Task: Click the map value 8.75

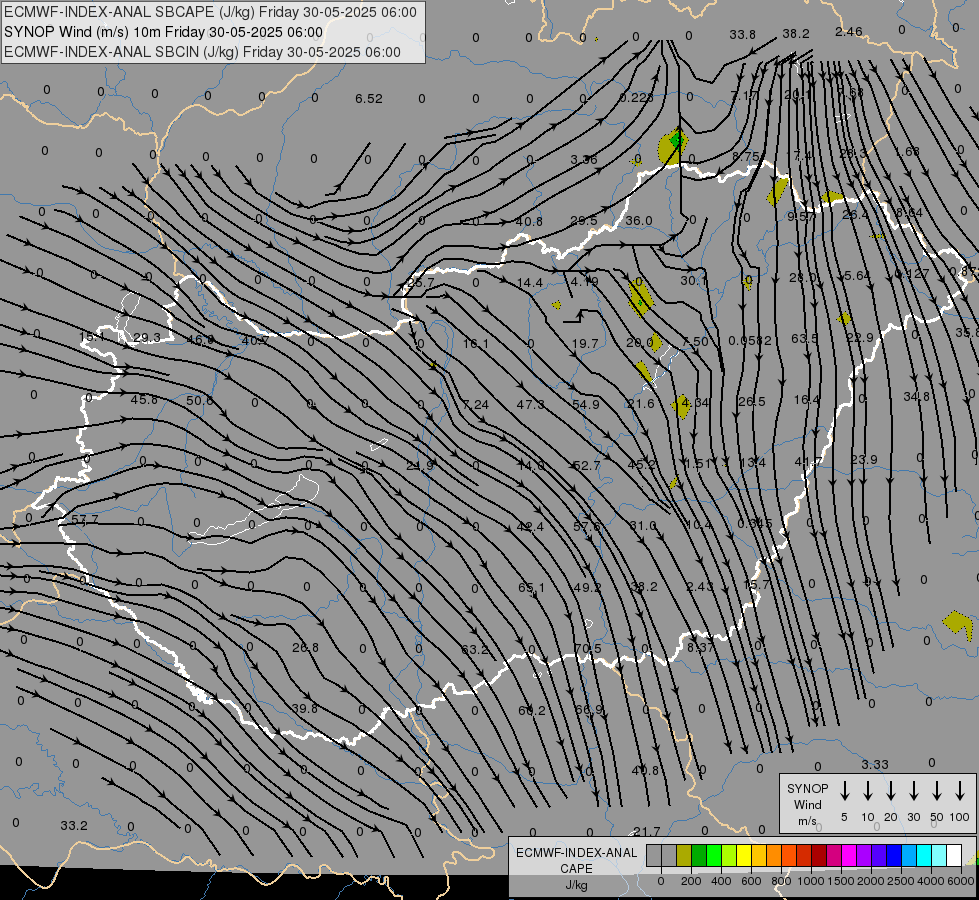Action: pyautogui.click(x=745, y=156)
